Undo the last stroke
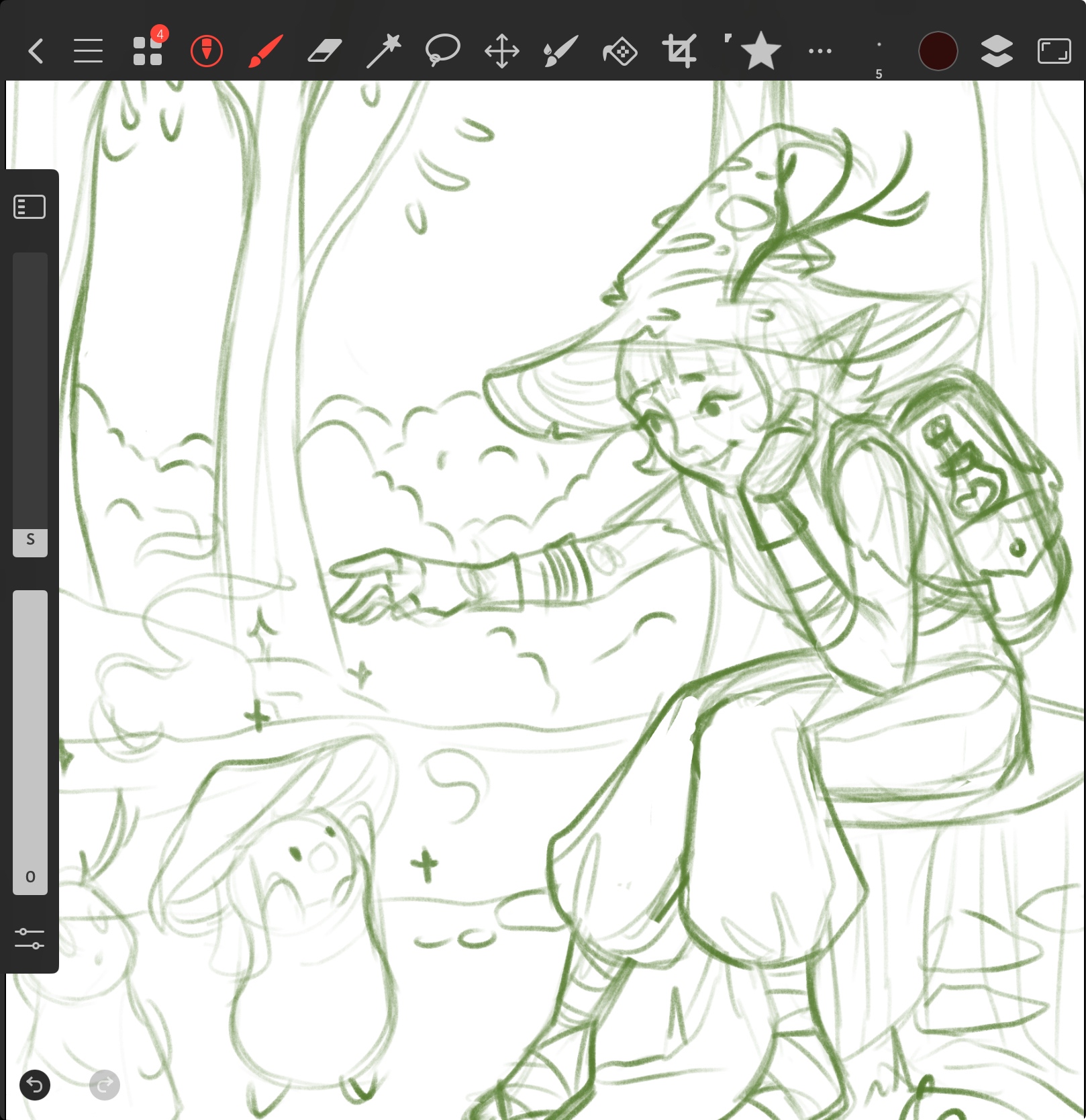The height and width of the screenshot is (1120, 1086). 35,1085
